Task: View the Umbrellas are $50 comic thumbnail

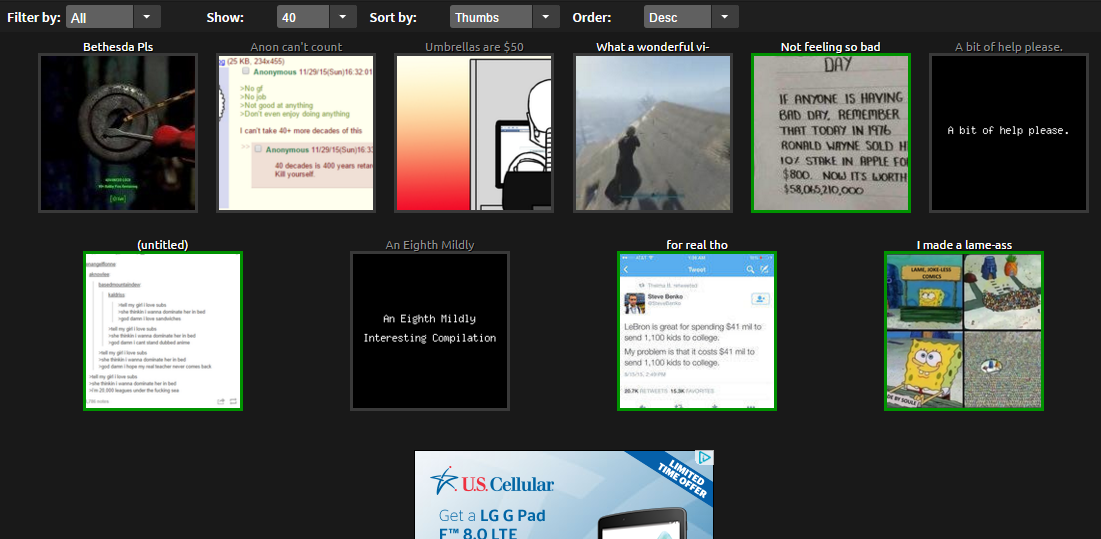Action: click(474, 133)
